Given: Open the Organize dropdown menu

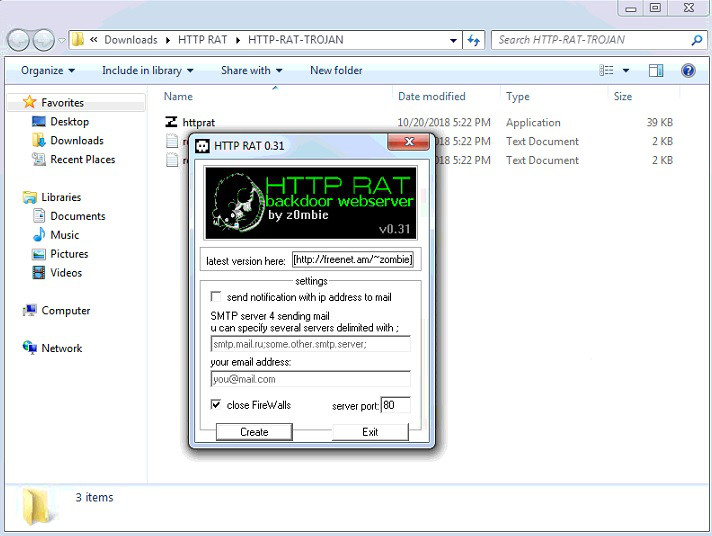Looking at the screenshot, I should point(48,70).
